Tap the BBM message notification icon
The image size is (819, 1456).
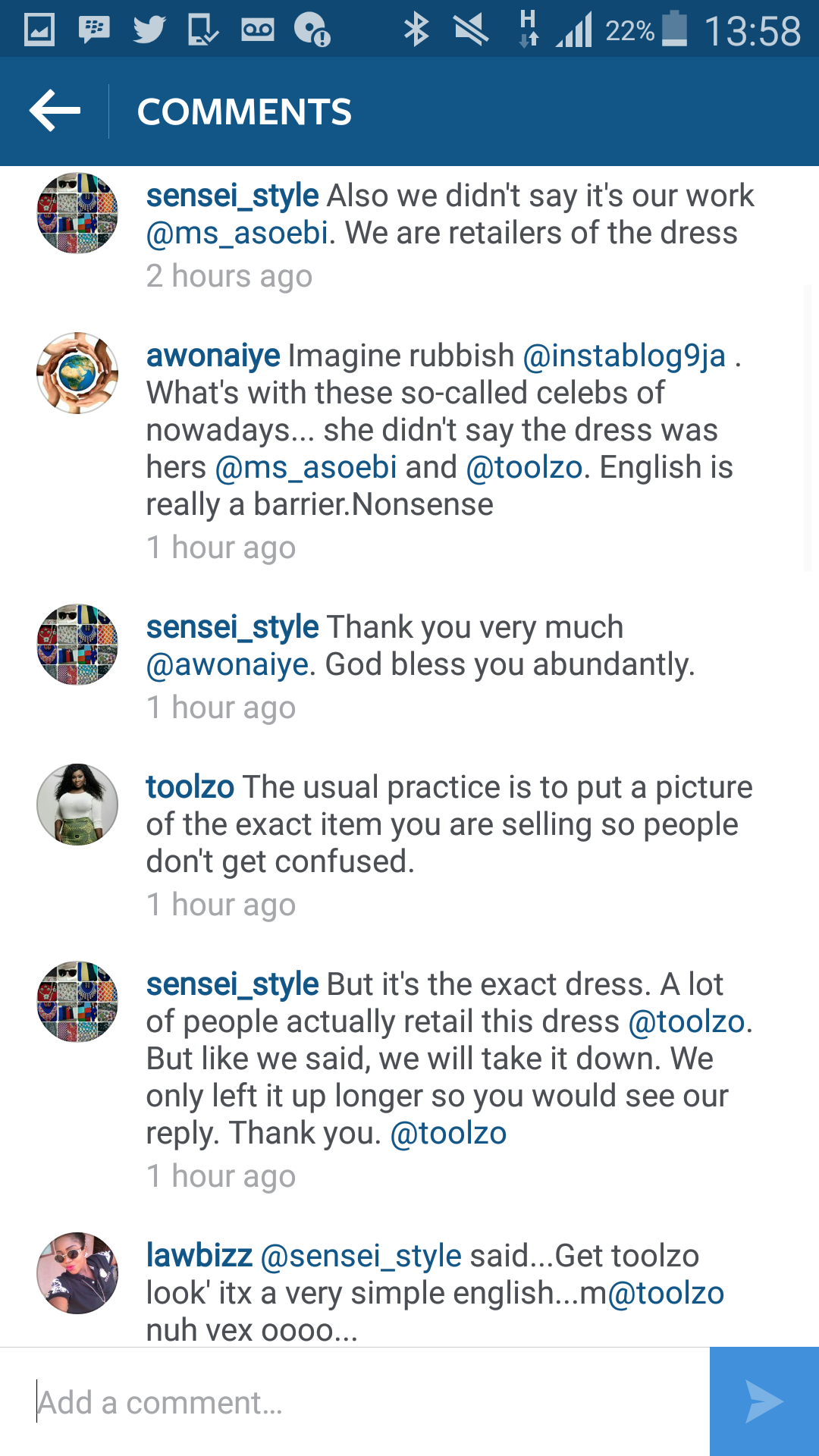point(94,30)
